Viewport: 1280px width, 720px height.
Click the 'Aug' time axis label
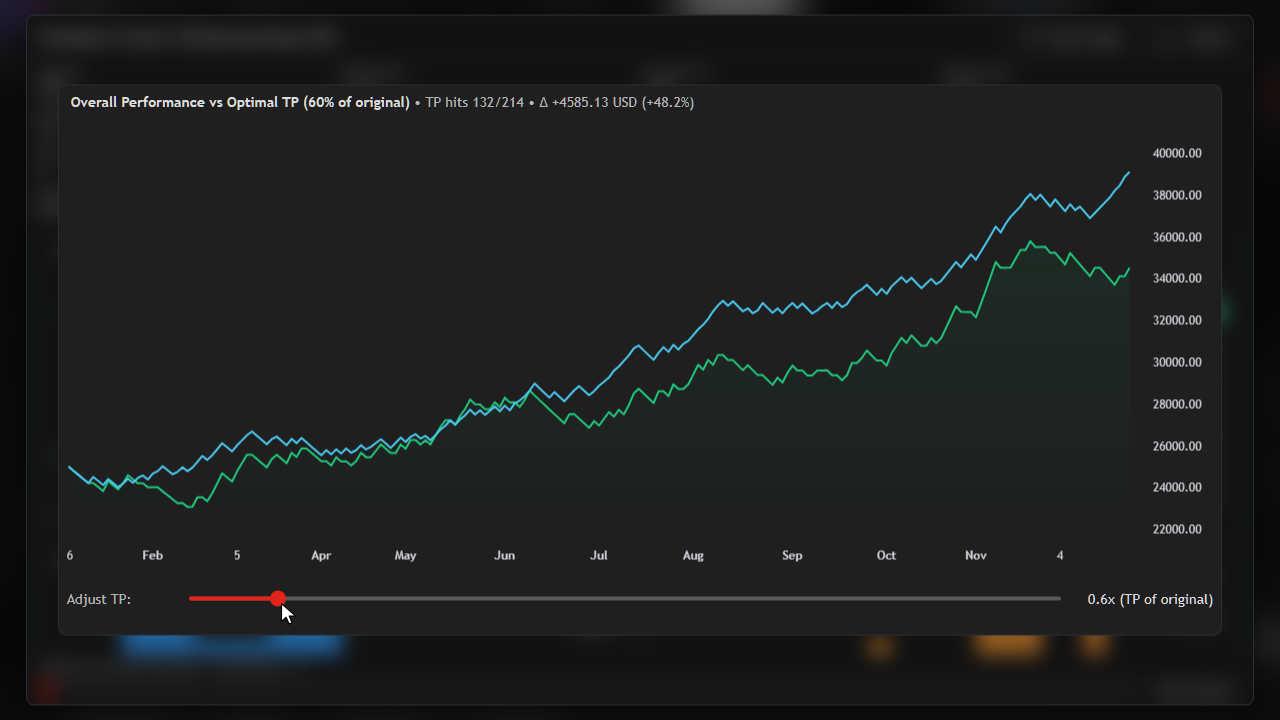point(693,555)
